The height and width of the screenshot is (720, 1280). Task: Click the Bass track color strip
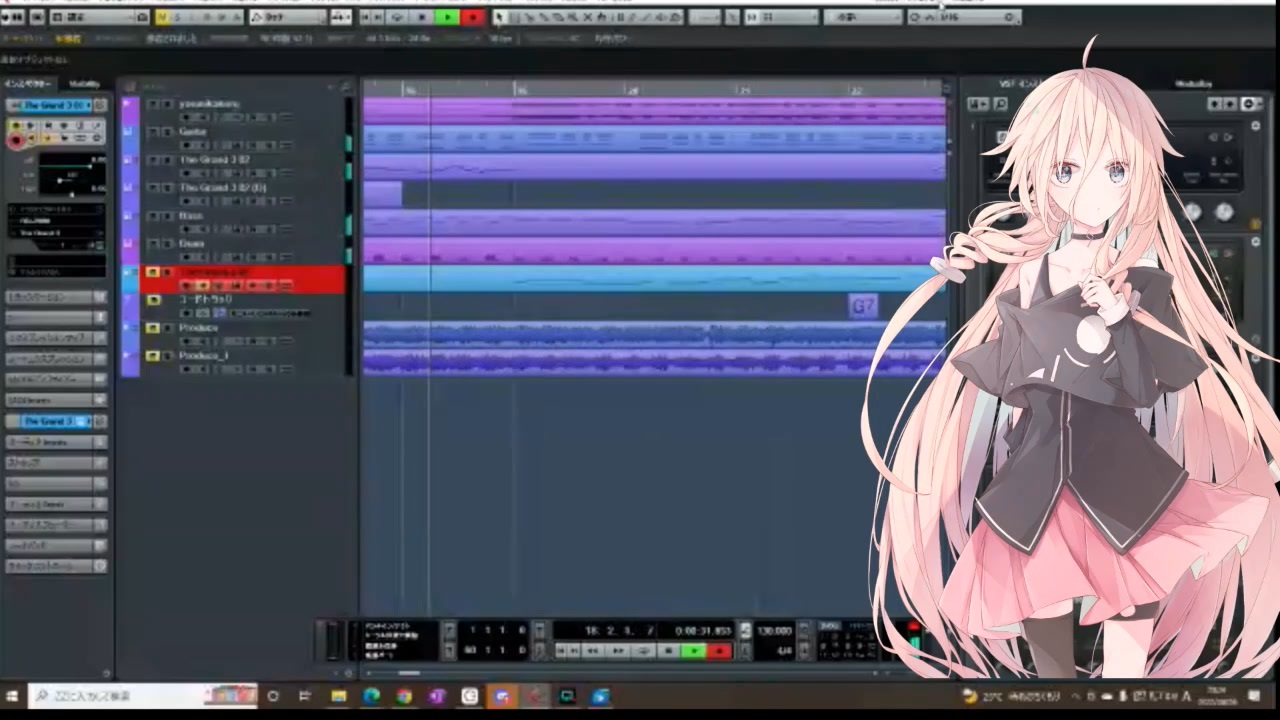[x=130, y=222]
